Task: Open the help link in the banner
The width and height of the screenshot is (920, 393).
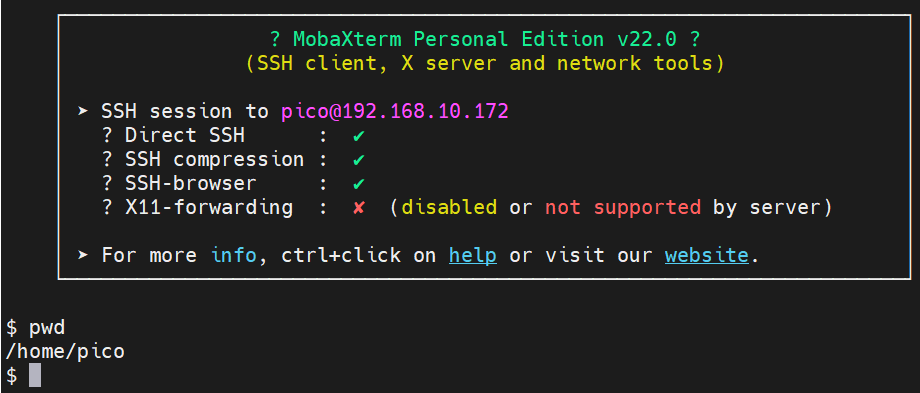Action: point(473,256)
